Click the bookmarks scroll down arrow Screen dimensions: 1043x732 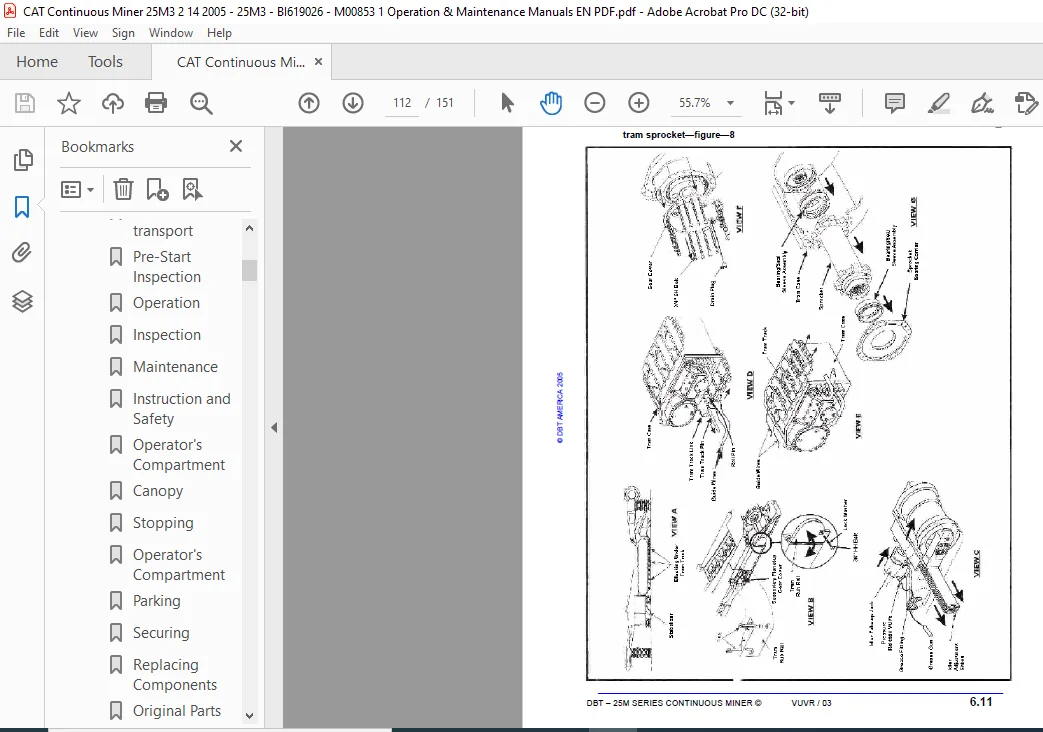(x=249, y=716)
